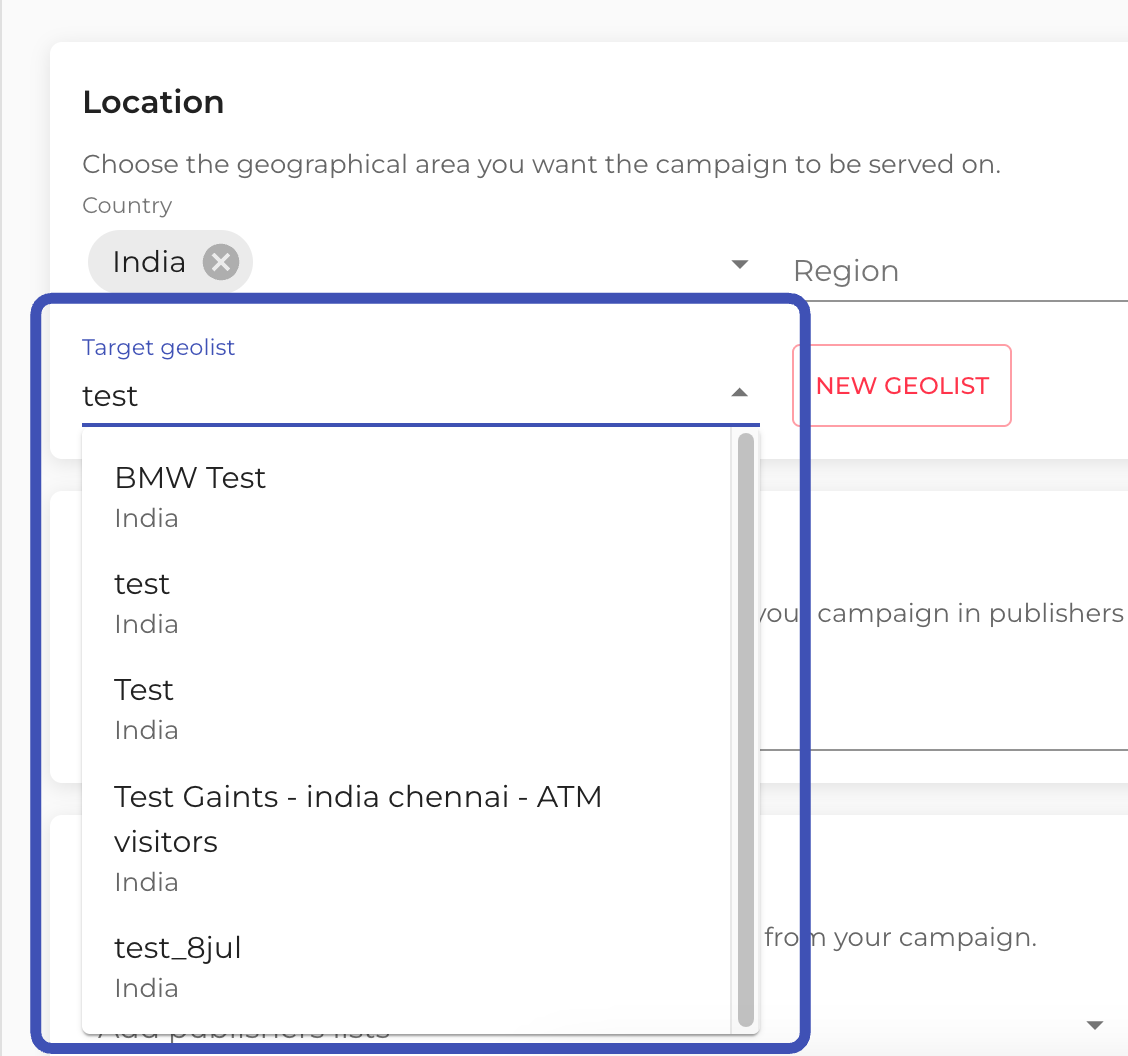
Task: Click the India chip label
Action: pos(149,263)
